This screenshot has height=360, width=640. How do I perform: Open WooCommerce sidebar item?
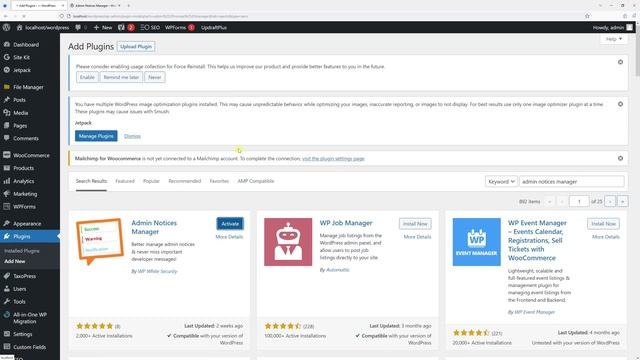30,155
